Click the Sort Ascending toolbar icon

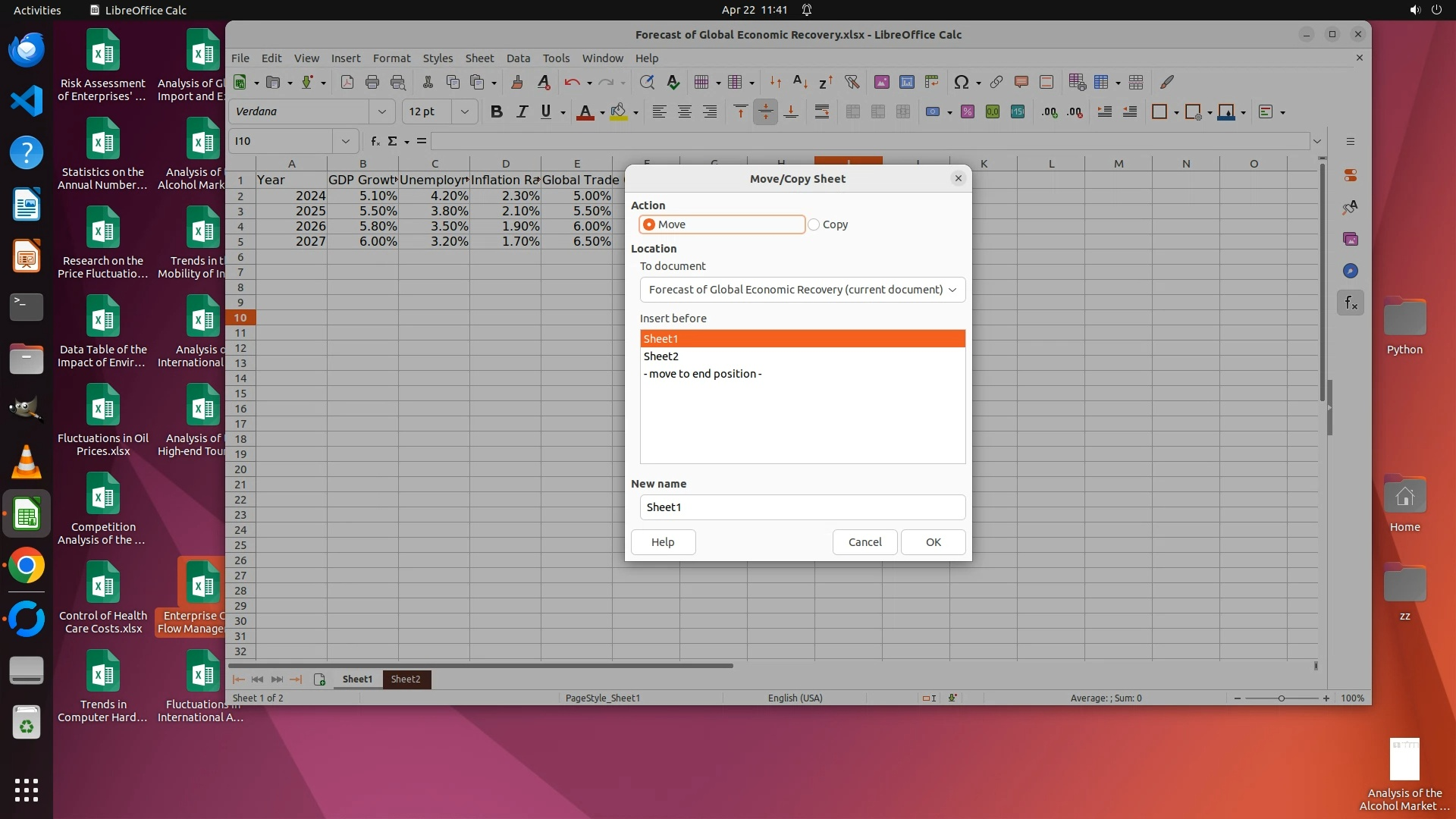point(800,82)
